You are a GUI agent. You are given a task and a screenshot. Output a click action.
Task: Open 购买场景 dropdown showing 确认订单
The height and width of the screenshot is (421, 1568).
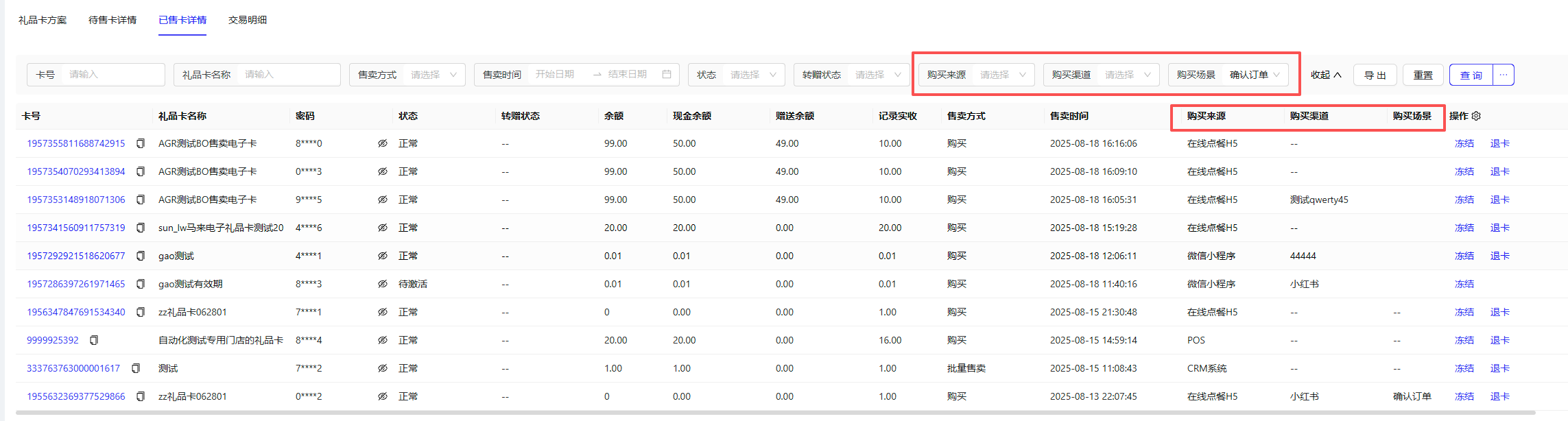(1228, 75)
